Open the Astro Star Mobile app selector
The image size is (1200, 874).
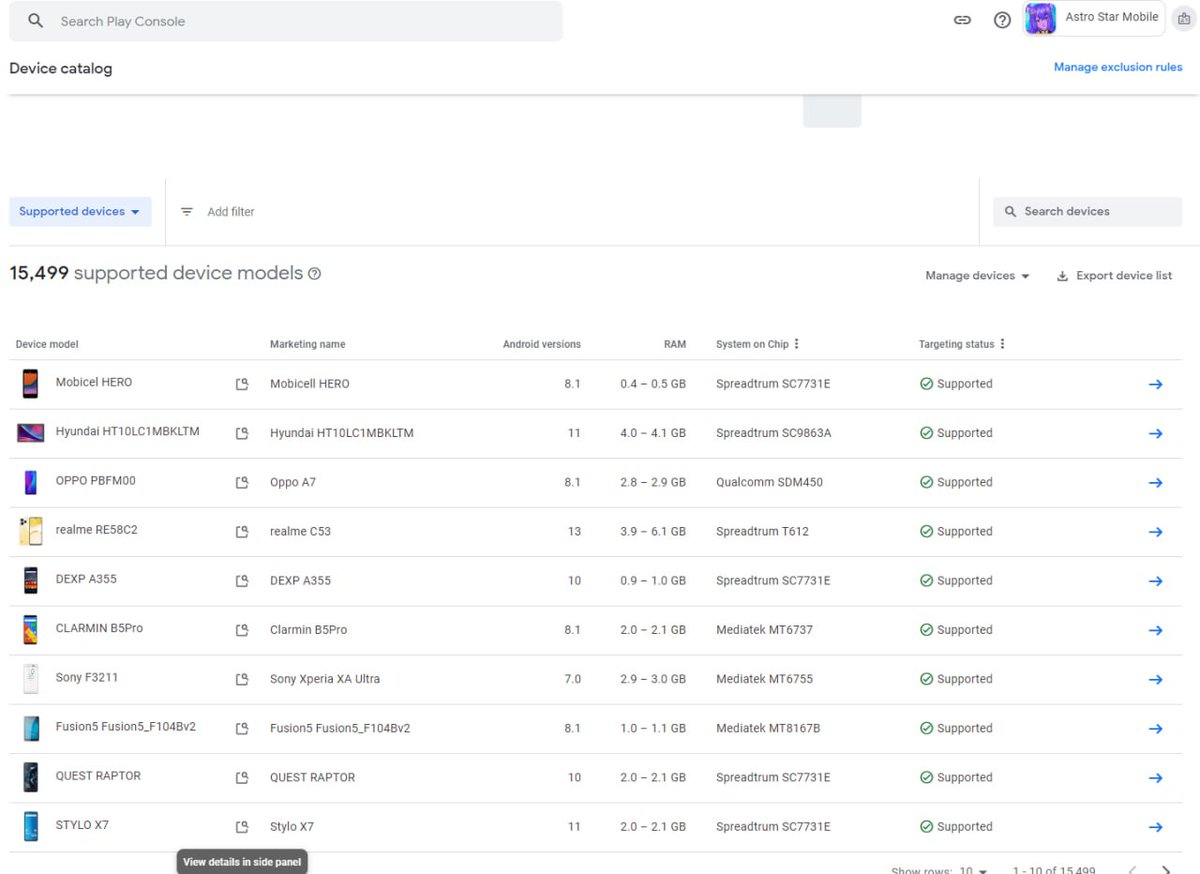coord(1094,19)
